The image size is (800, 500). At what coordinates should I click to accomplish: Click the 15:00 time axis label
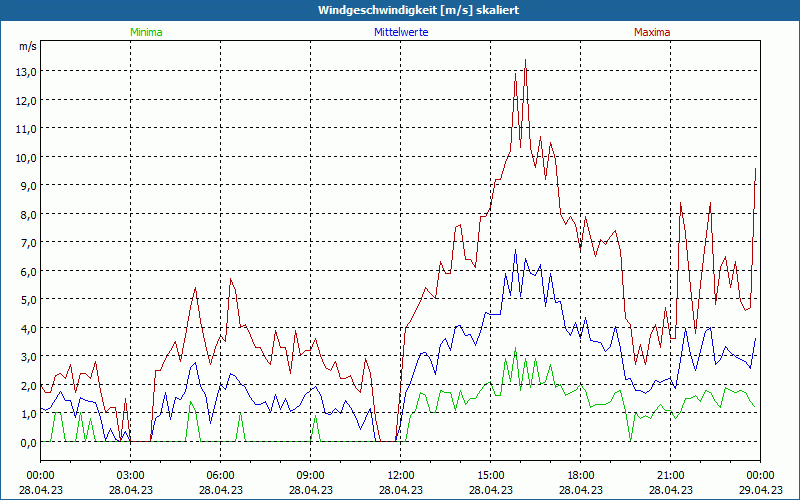[x=491, y=475]
